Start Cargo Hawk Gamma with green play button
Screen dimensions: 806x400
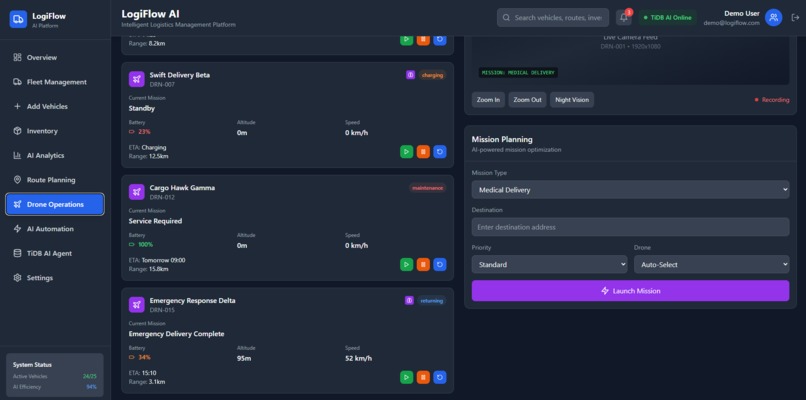[407, 264]
